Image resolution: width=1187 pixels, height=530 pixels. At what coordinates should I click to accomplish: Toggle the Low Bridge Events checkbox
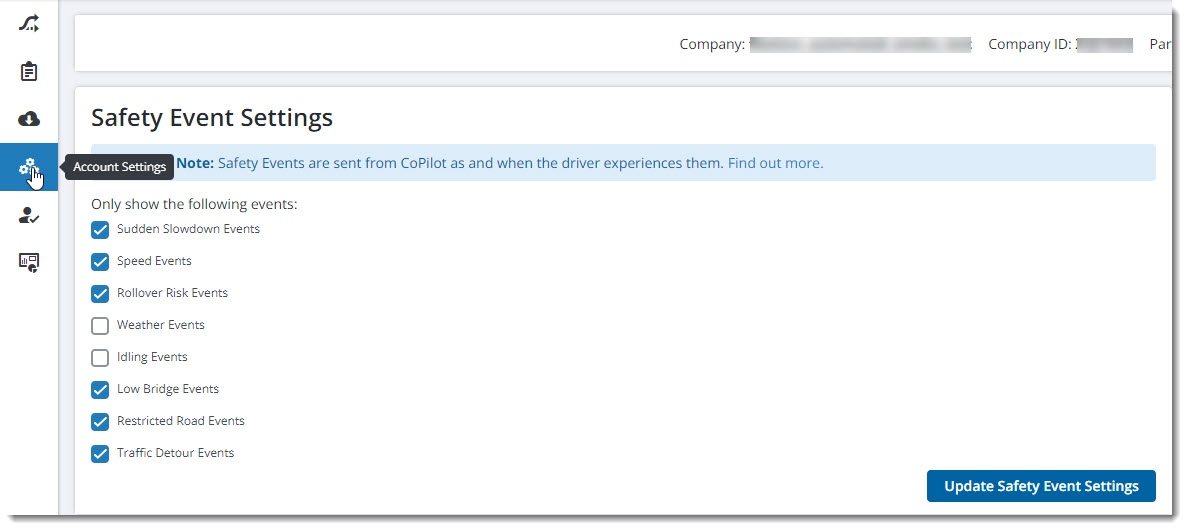tap(100, 390)
